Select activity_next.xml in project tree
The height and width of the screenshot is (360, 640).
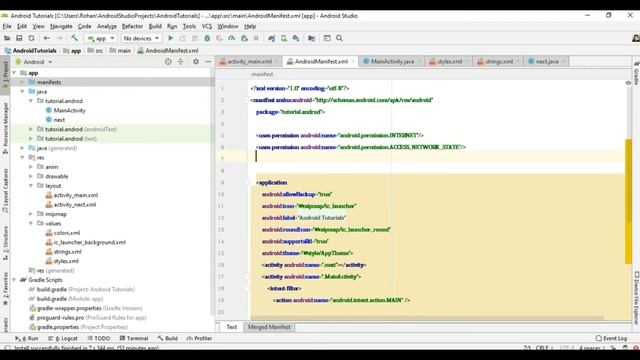pos(75,204)
